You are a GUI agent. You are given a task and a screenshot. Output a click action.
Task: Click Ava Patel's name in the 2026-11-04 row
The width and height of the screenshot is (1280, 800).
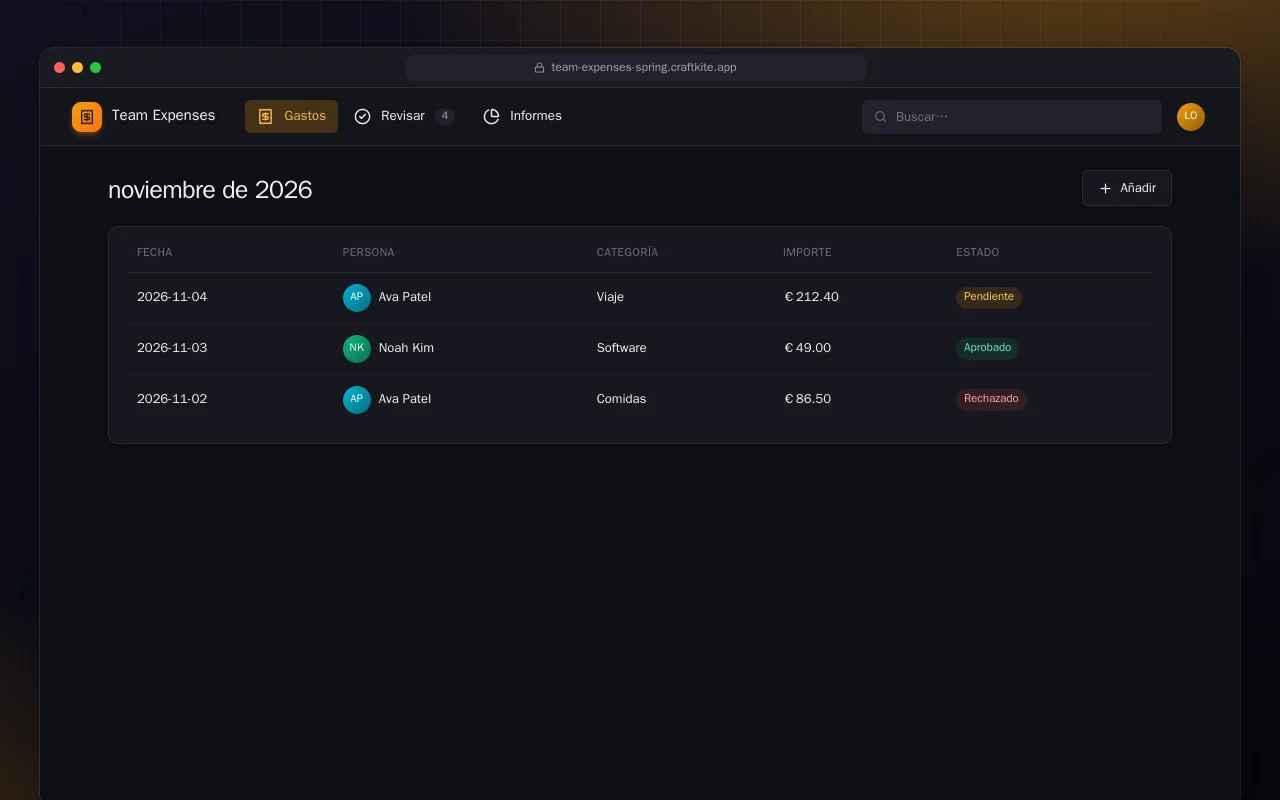tap(405, 297)
